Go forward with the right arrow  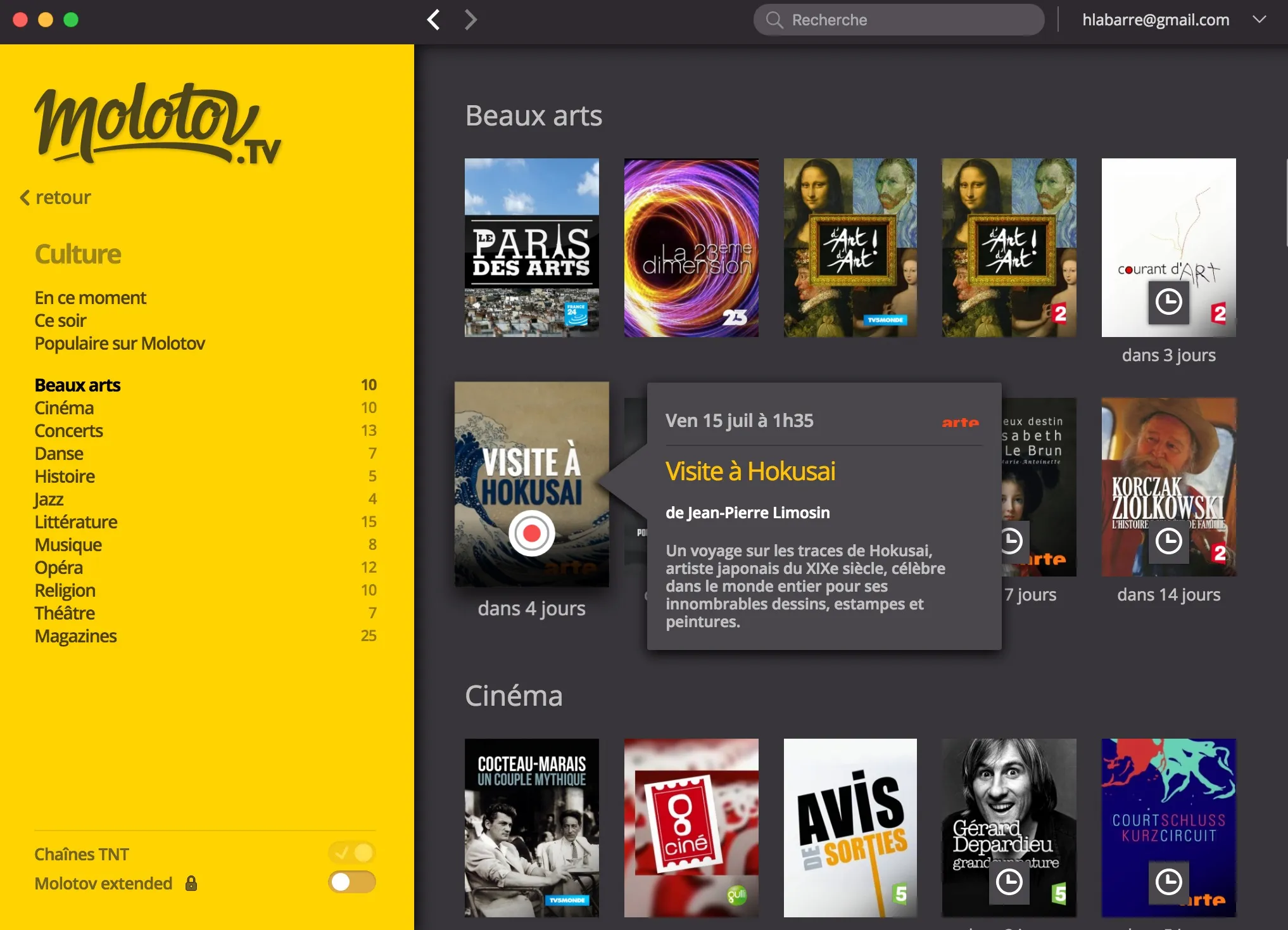[x=470, y=20]
